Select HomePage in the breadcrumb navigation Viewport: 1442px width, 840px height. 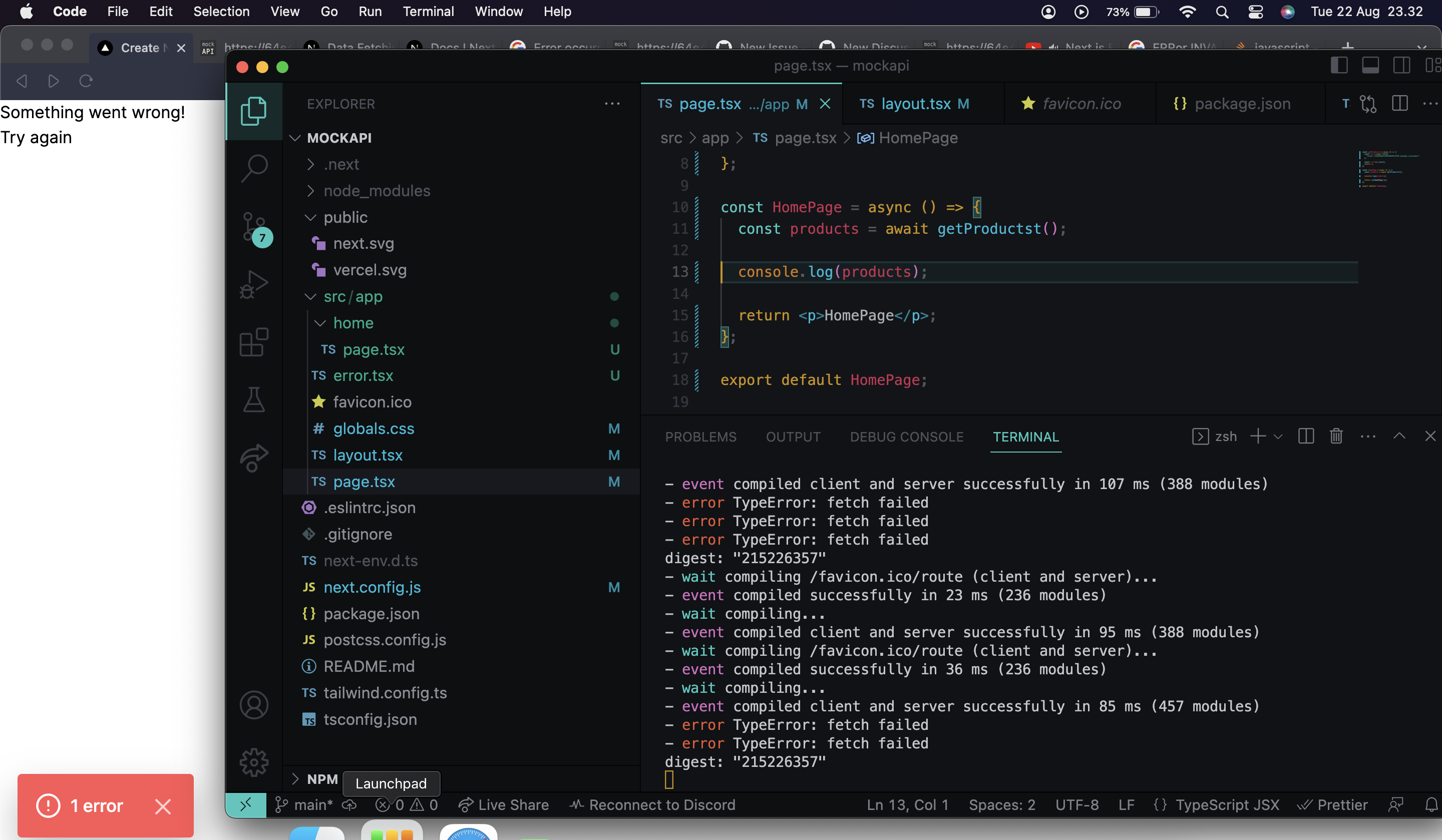pos(918,138)
